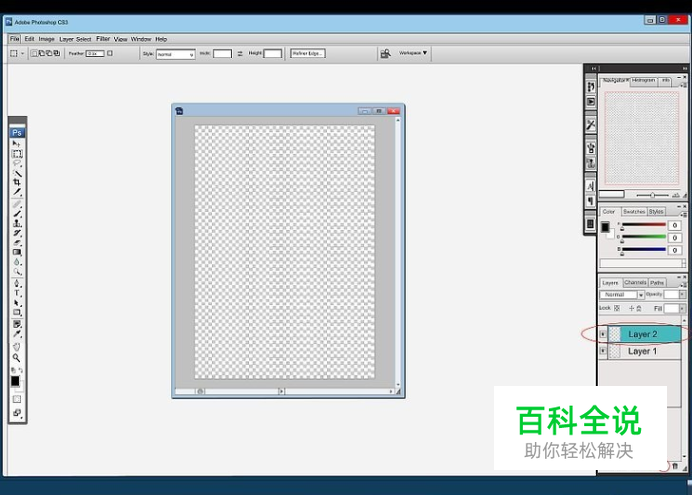This screenshot has height=495, width=692.
Task: Toggle lock position in Layers panel
Action: tap(632, 308)
